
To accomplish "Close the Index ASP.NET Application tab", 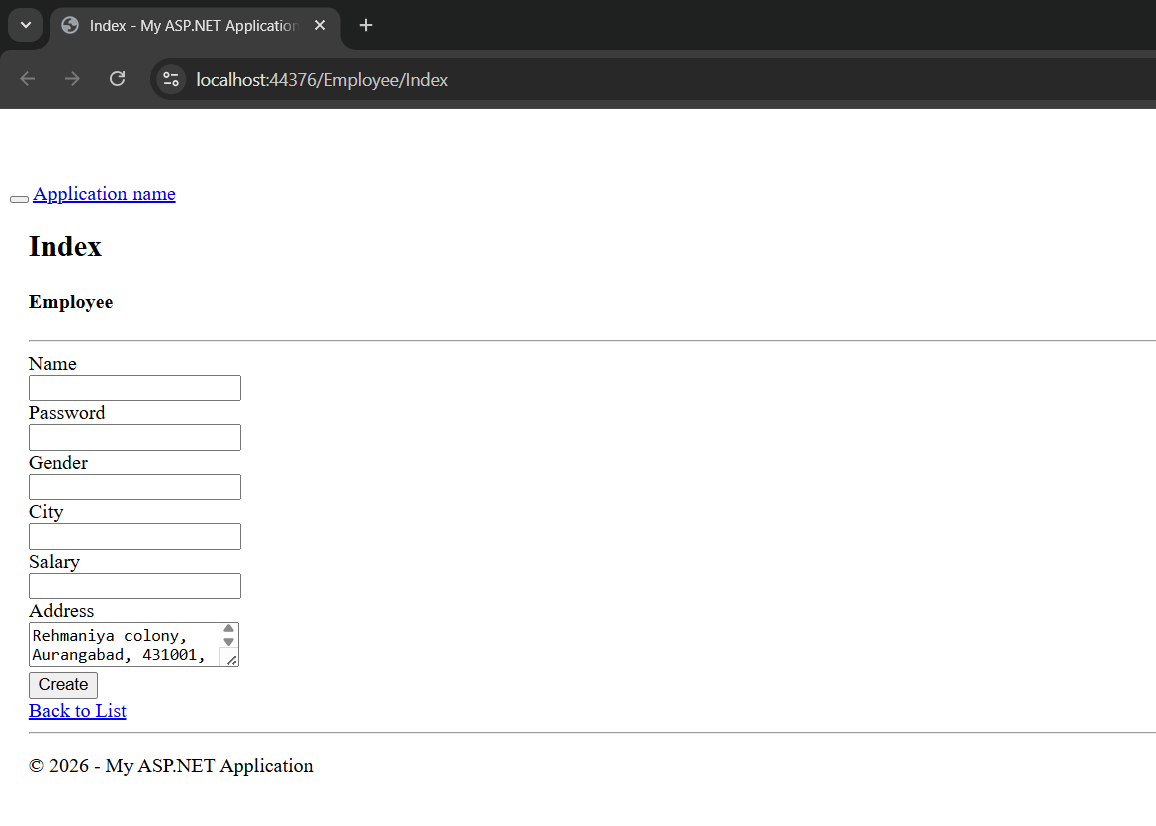I will (320, 25).
